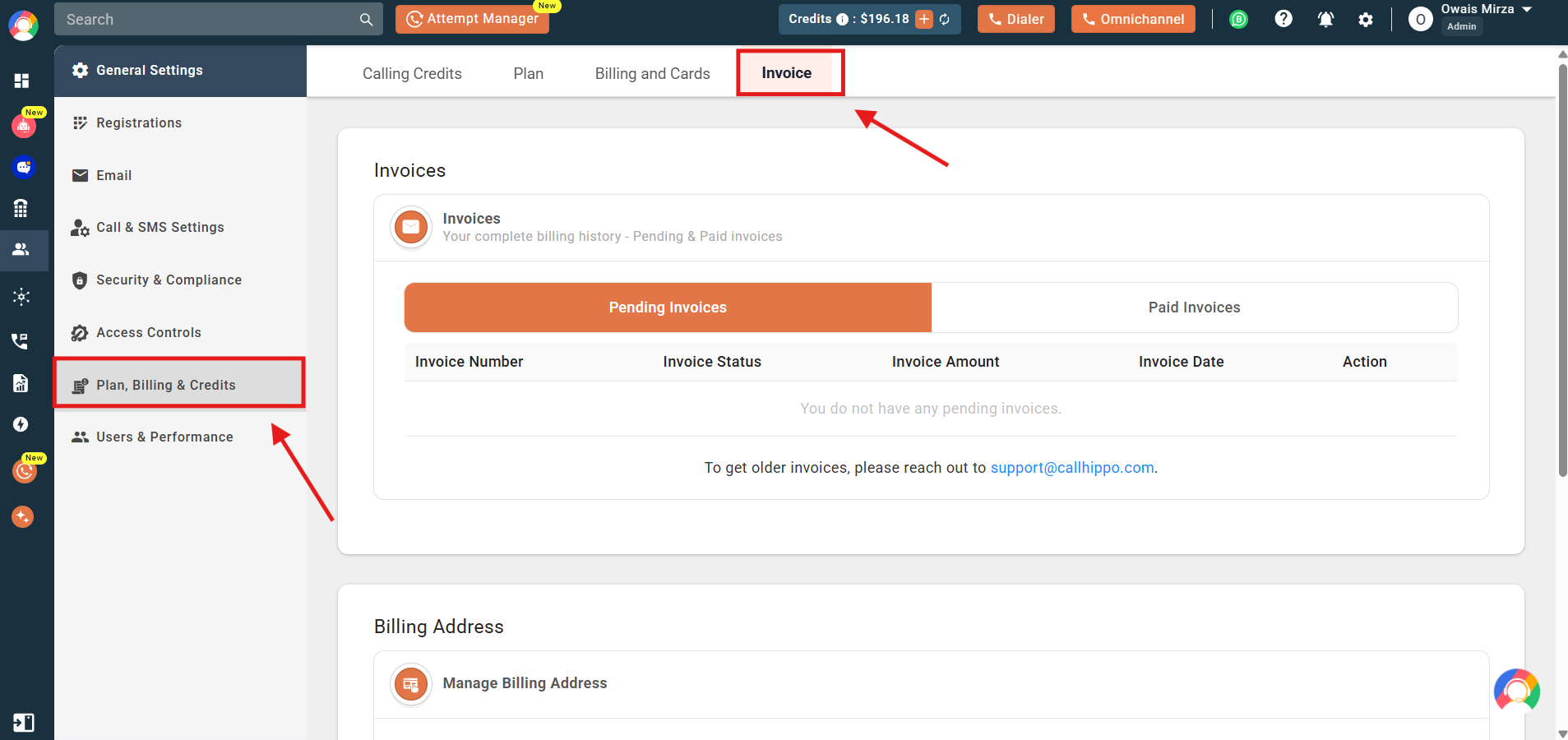Open the dashboard grid icon in left rail
Screen dimensions: 1568x740
[22, 81]
